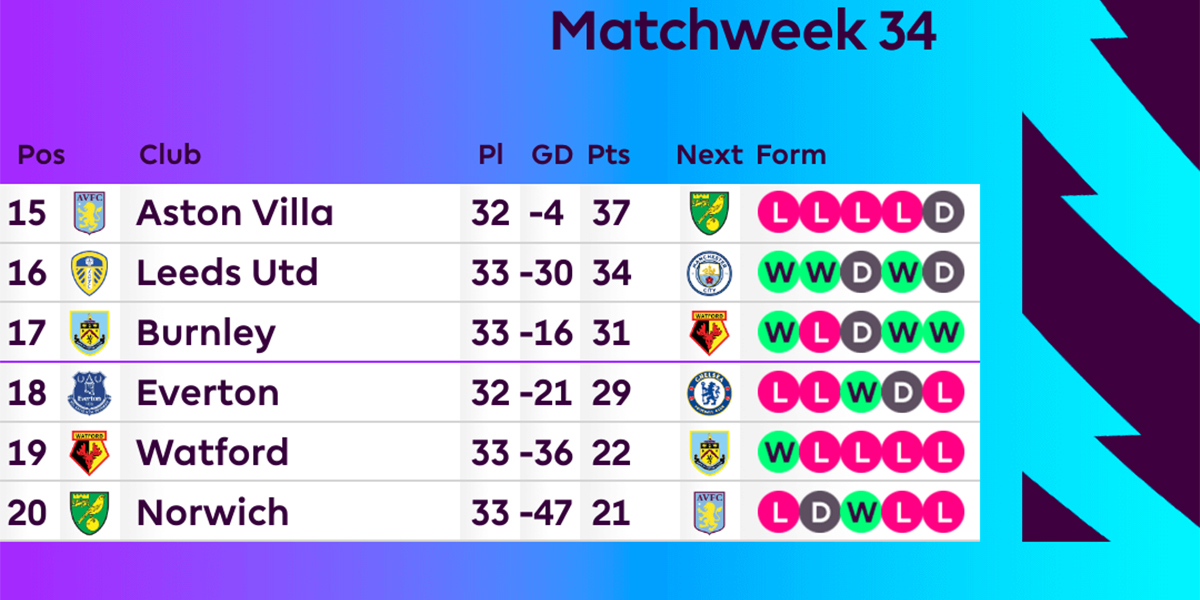Click Watford's first green W form badge
Viewport: 1200px width, 600px height.
778,452
